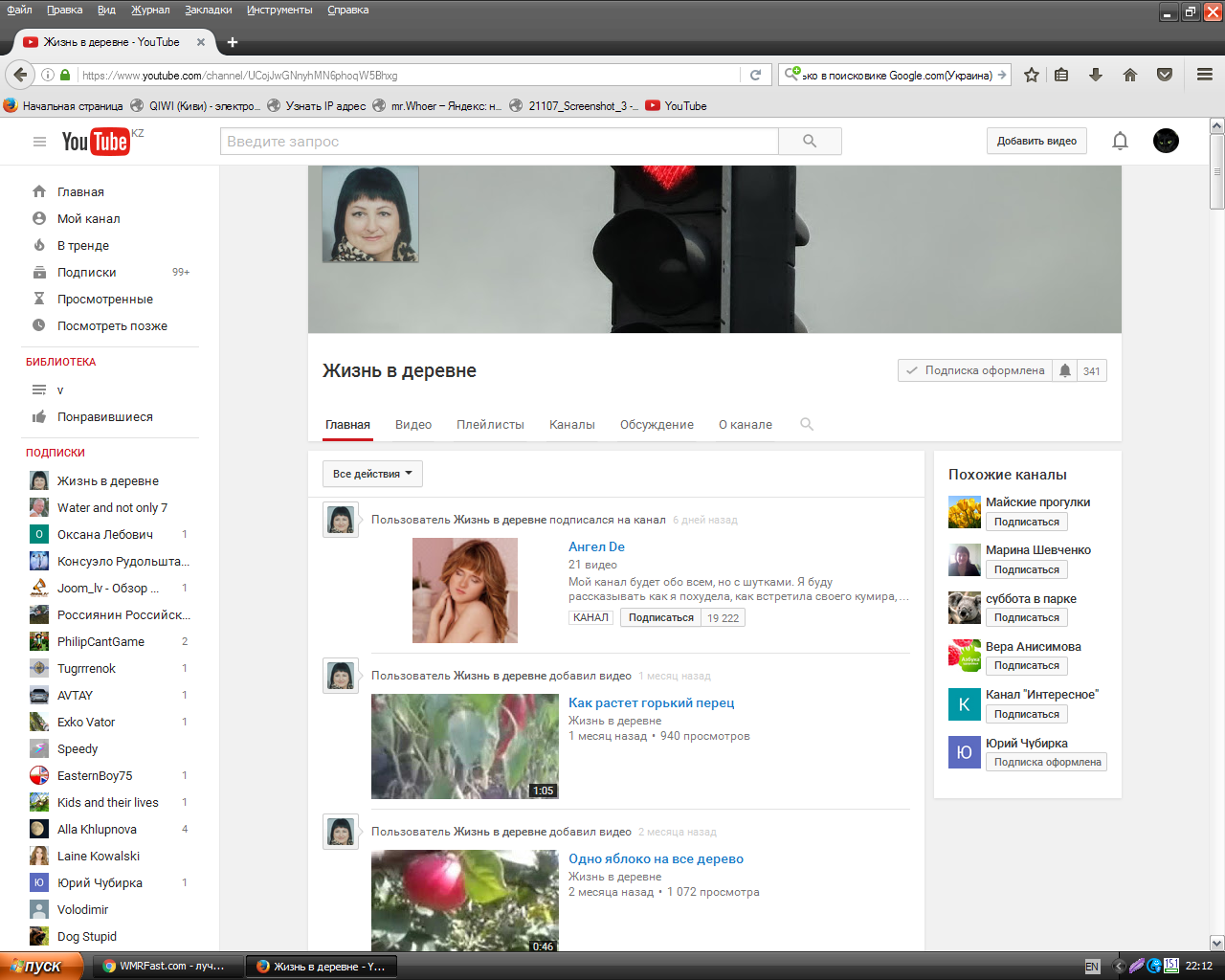1225x980 pixels.
Task: Click the 'Ангел De' channel thumbnail
Action: (465, 590)
